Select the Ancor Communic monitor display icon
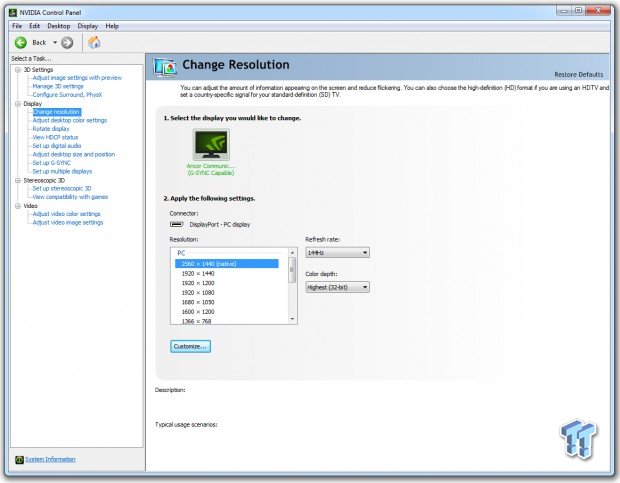Viewport: 620px width, 483px height. [211, 145]
